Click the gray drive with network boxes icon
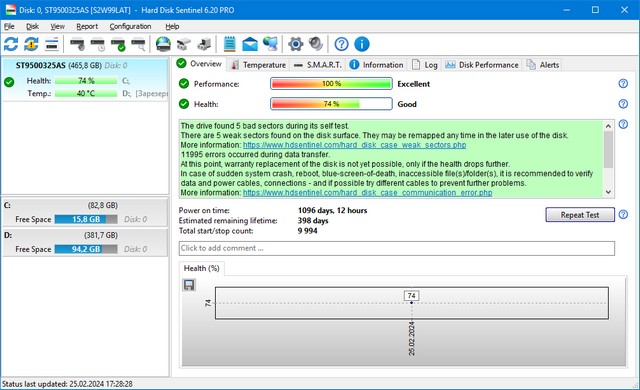This screenshot has width=640, height=390. click(184, 44)
